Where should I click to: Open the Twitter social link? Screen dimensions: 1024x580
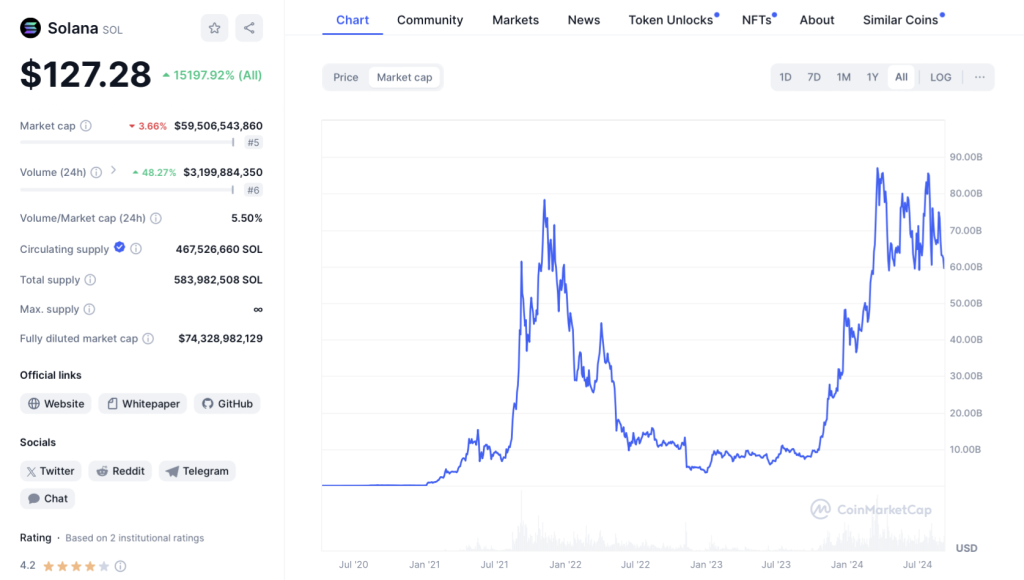50,471
